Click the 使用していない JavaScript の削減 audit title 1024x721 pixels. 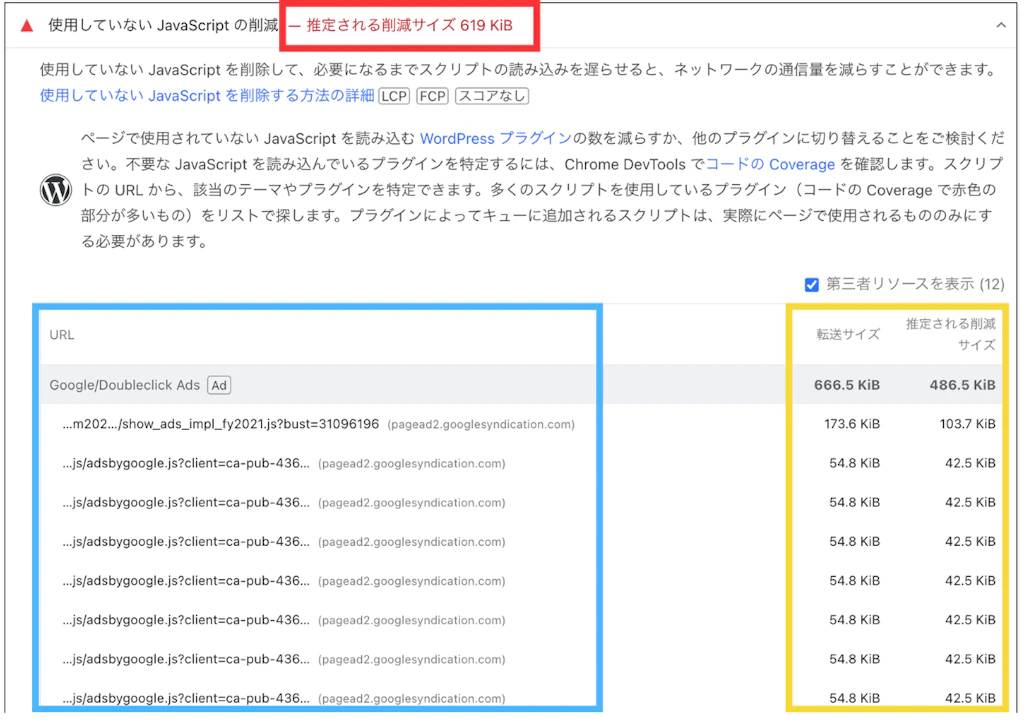tap(163, 25)
